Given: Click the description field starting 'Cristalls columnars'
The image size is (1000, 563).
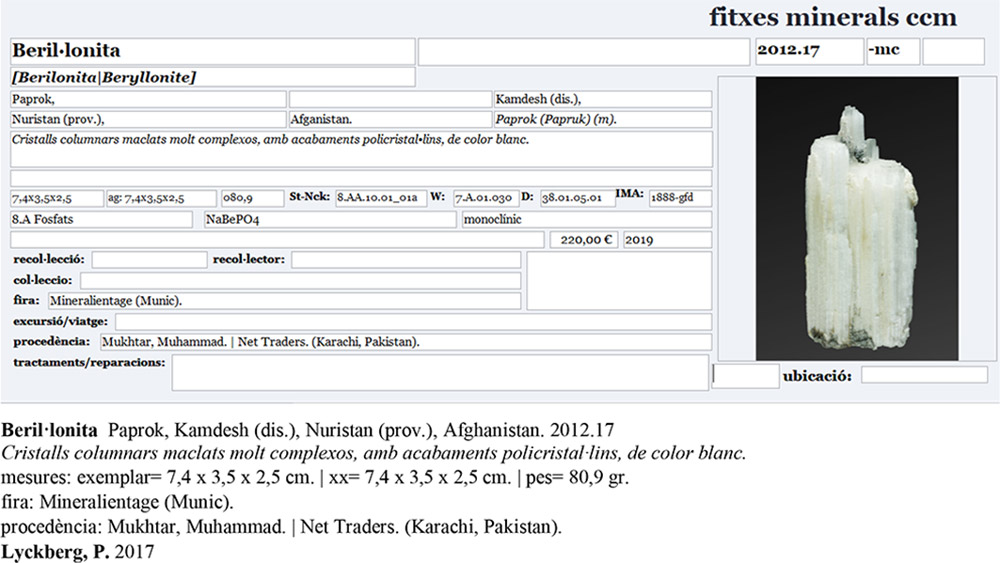Looking at the screenshot, I should coord(361,149).
